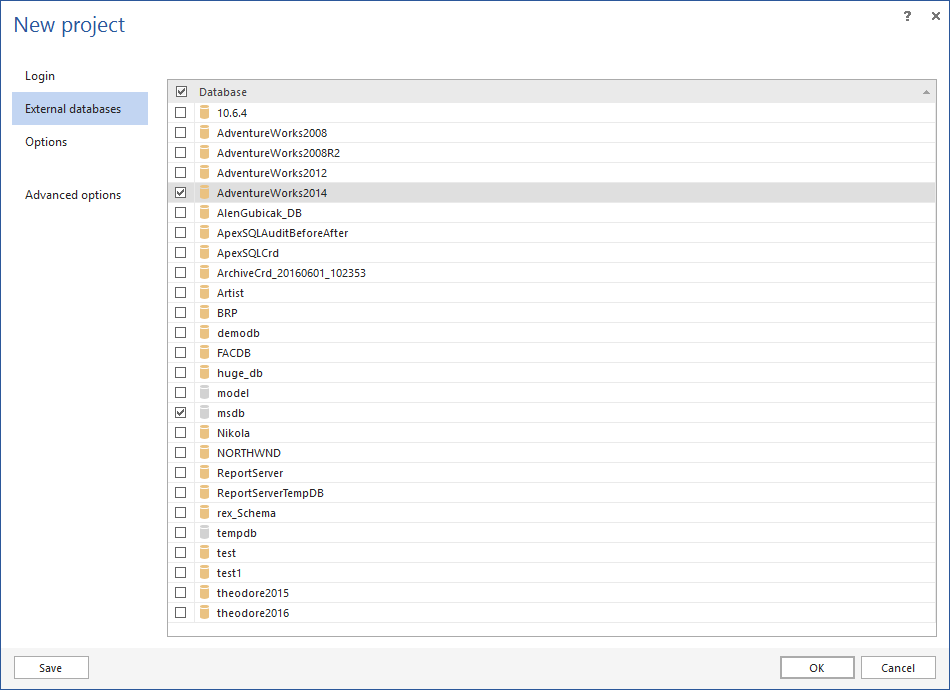Click the ReportServer database icon
This screenshot has width=950, height=690.
point(205,473)
